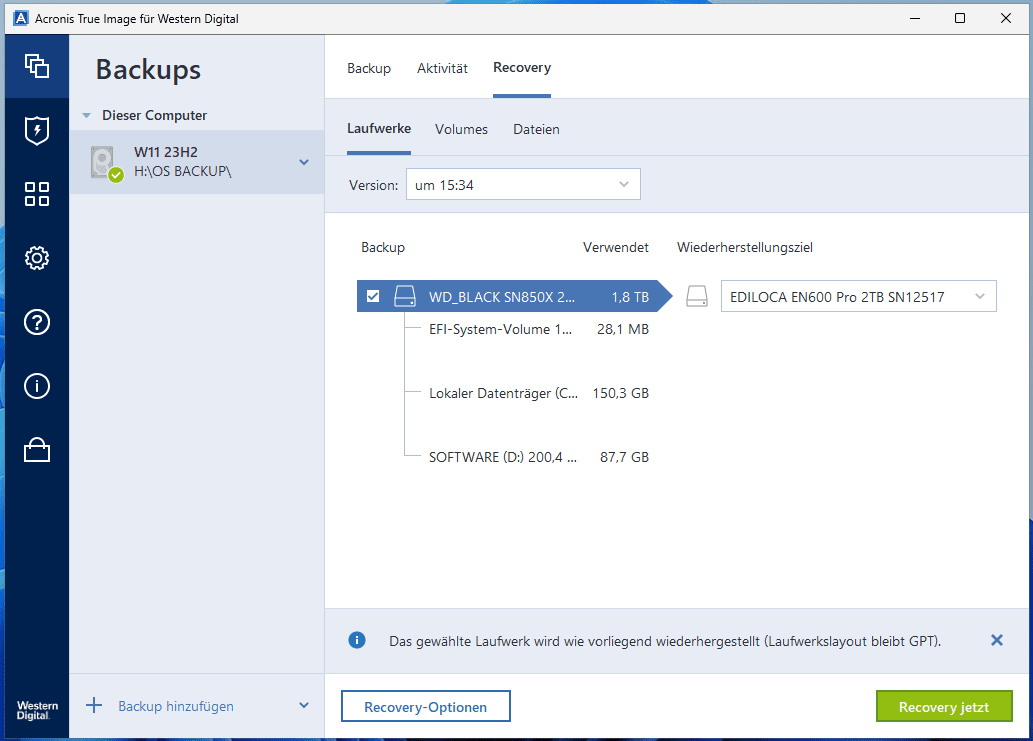The width and height of the screenshot is (1033, 741).
Task: Click the Acronis app icon in title bar
Action: 21,18
